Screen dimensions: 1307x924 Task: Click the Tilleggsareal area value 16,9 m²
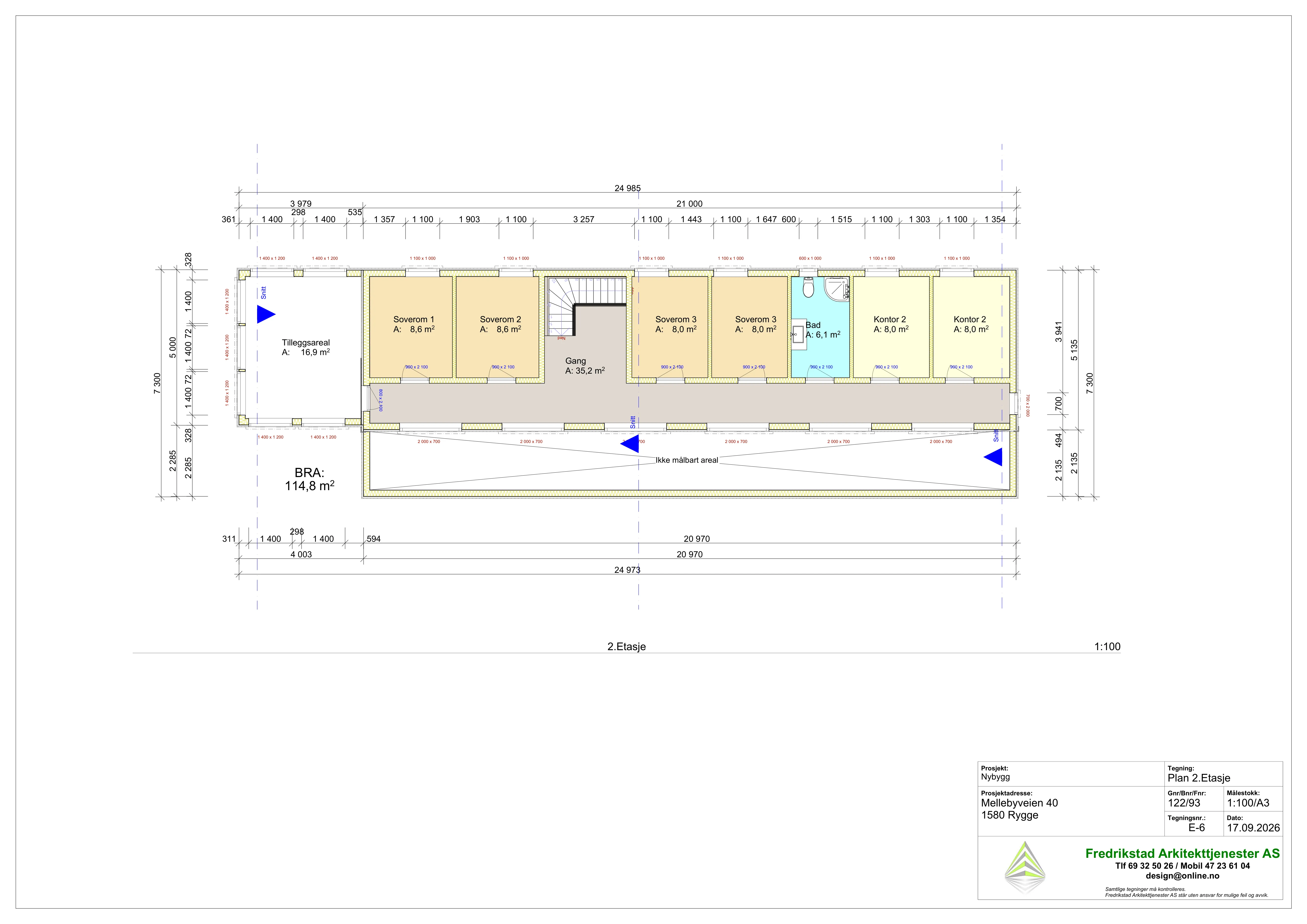tap(315, 352)
